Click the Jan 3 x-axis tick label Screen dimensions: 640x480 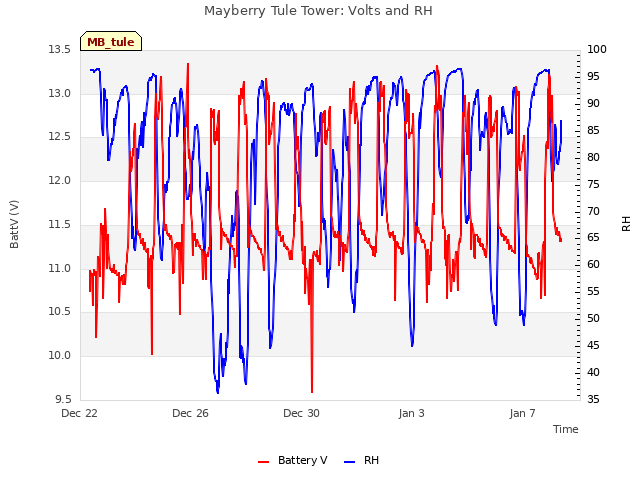point(411,413)
